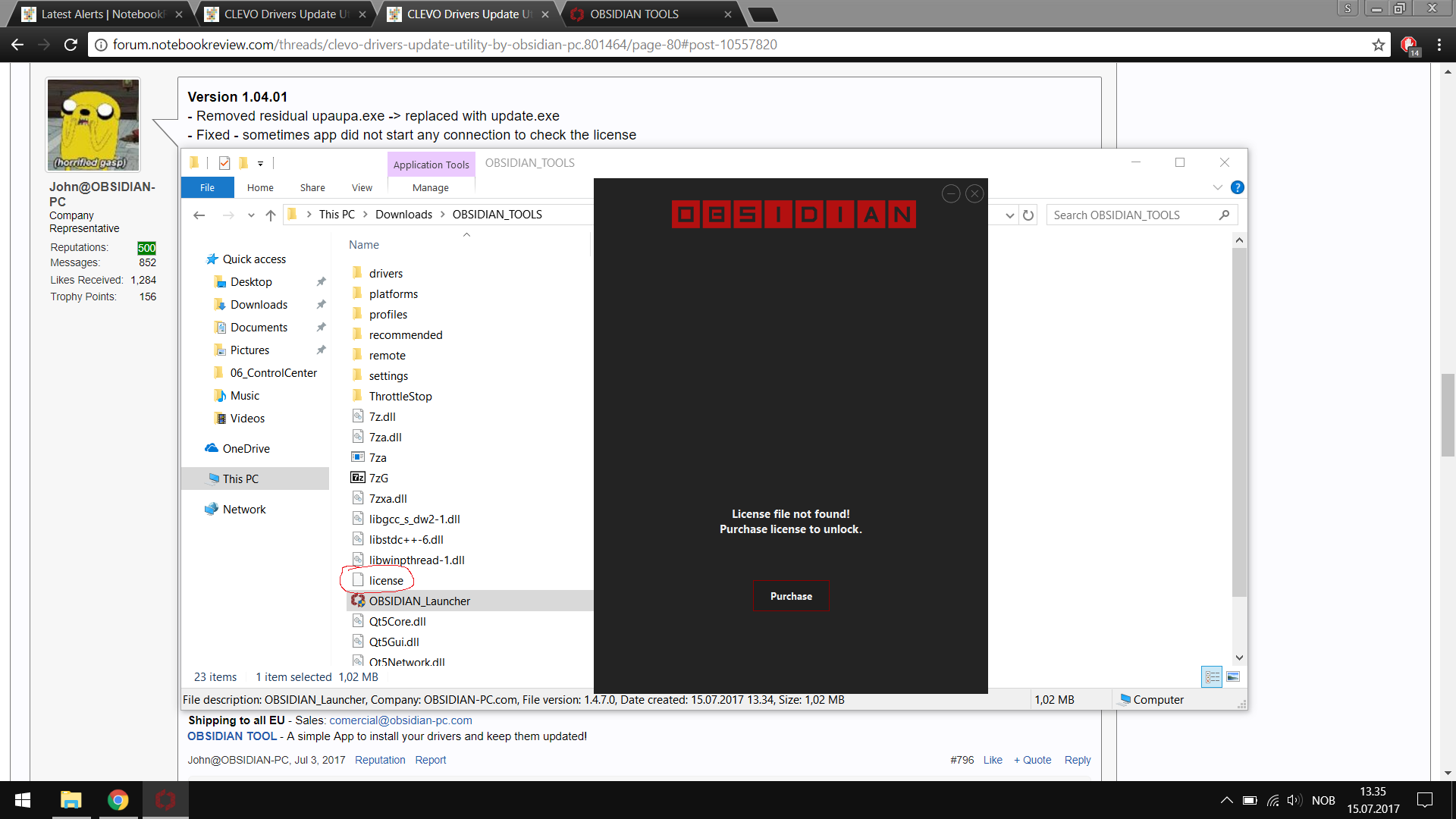Select the 7zG application file
This screenshot has height=819, width=1456.
[378, 479]
